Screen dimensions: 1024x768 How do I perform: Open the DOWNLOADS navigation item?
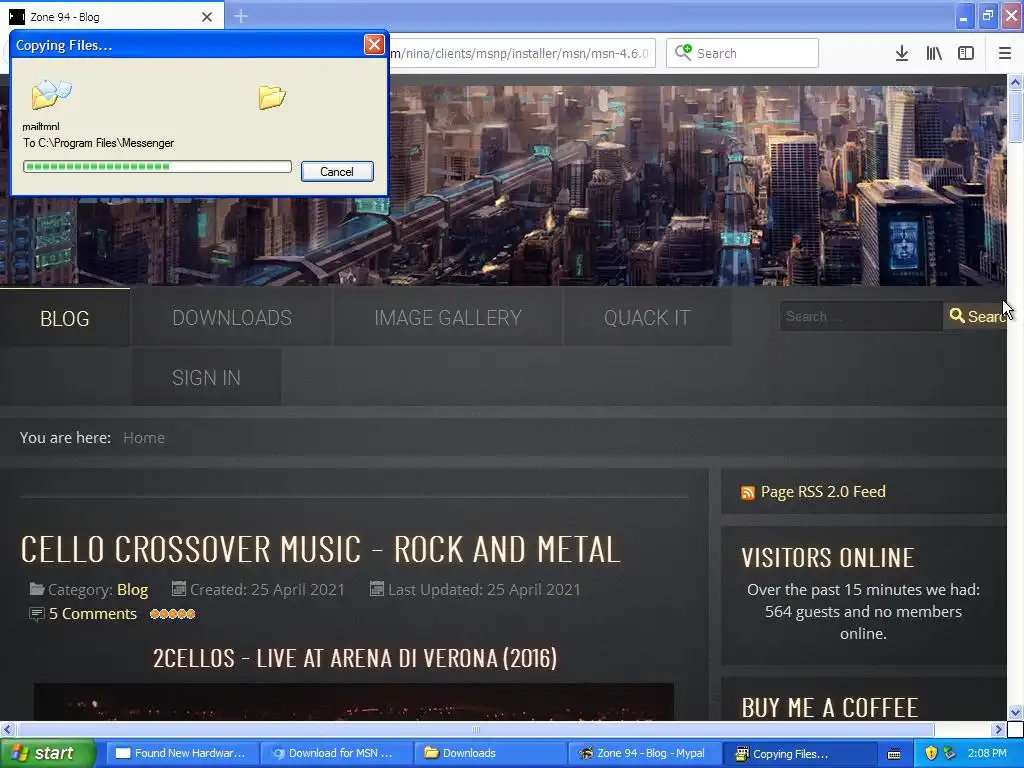point(232,317)
